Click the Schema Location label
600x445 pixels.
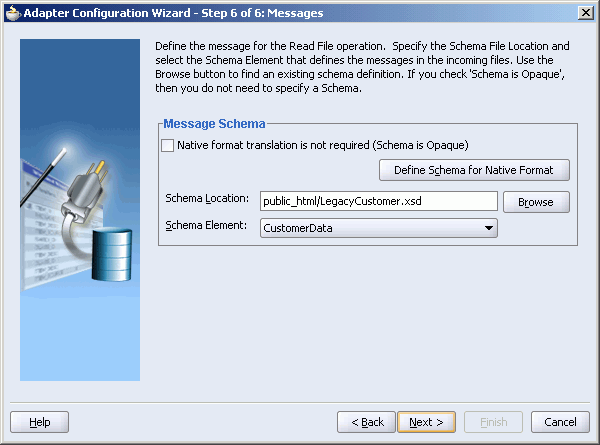point(207,199)
